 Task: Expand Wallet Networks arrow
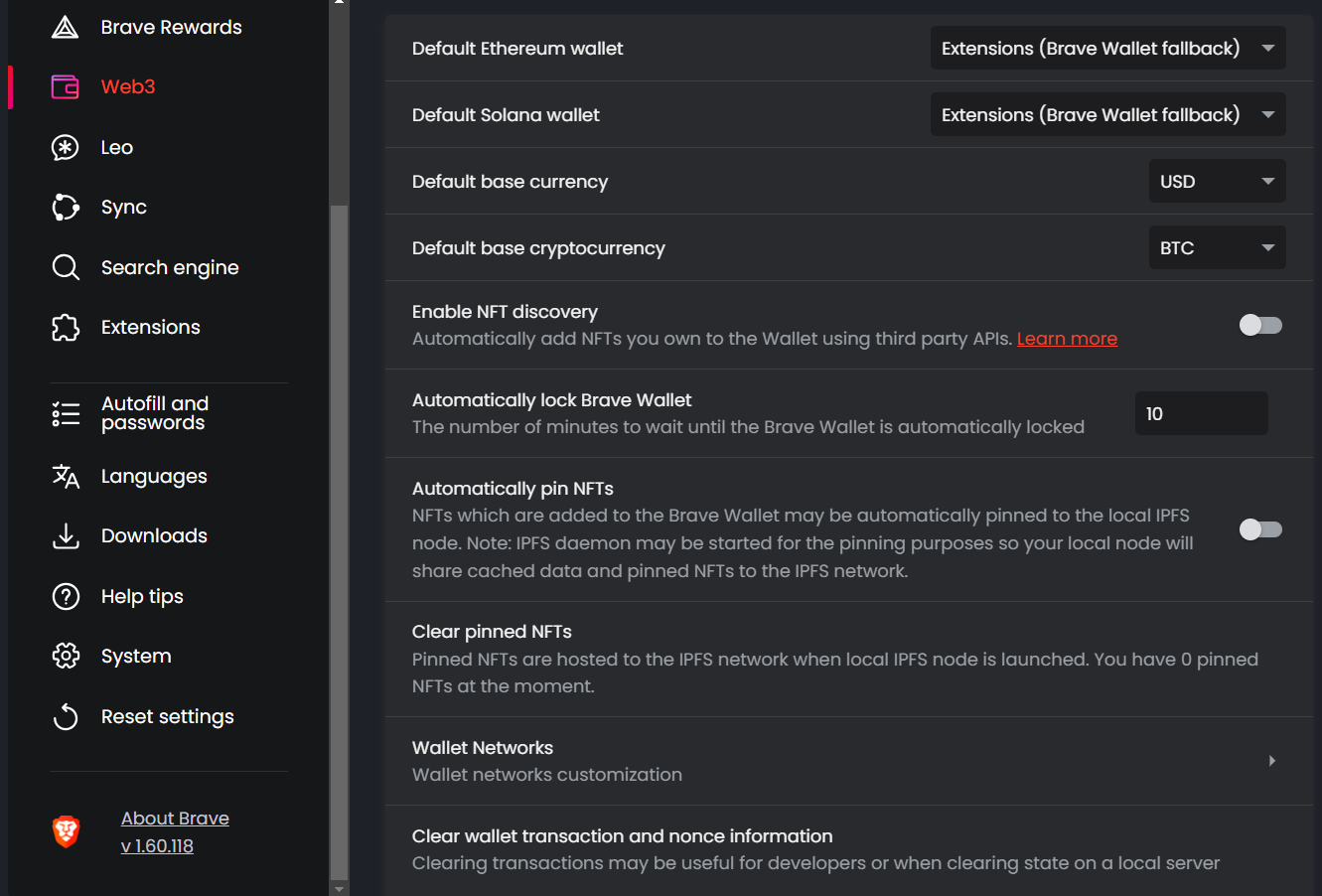[1272, 761]
